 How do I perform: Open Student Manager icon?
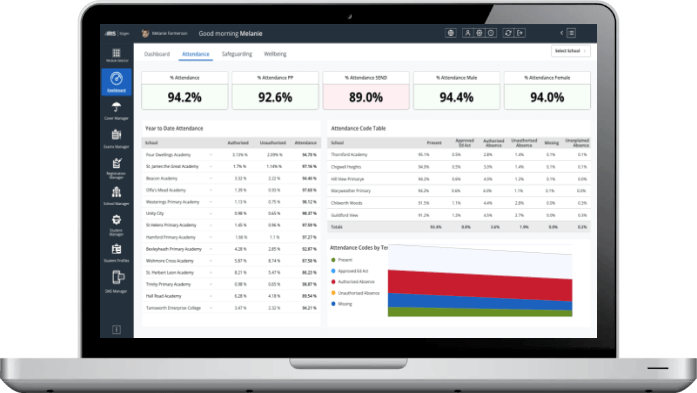pos(116,220)
